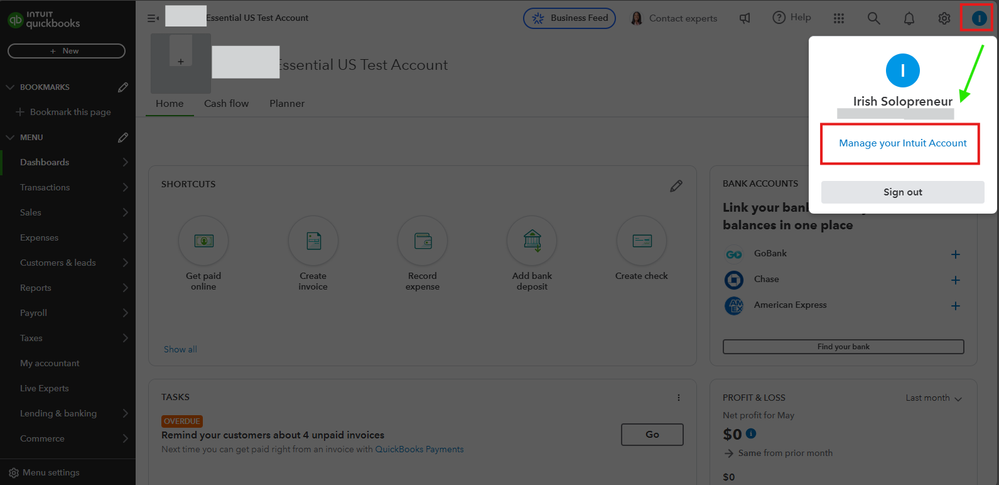Image resolution: width=999 pixels, height=485 pixels.
Task: Expand the Taxes submenu arrow
Action: pos(125,338)
